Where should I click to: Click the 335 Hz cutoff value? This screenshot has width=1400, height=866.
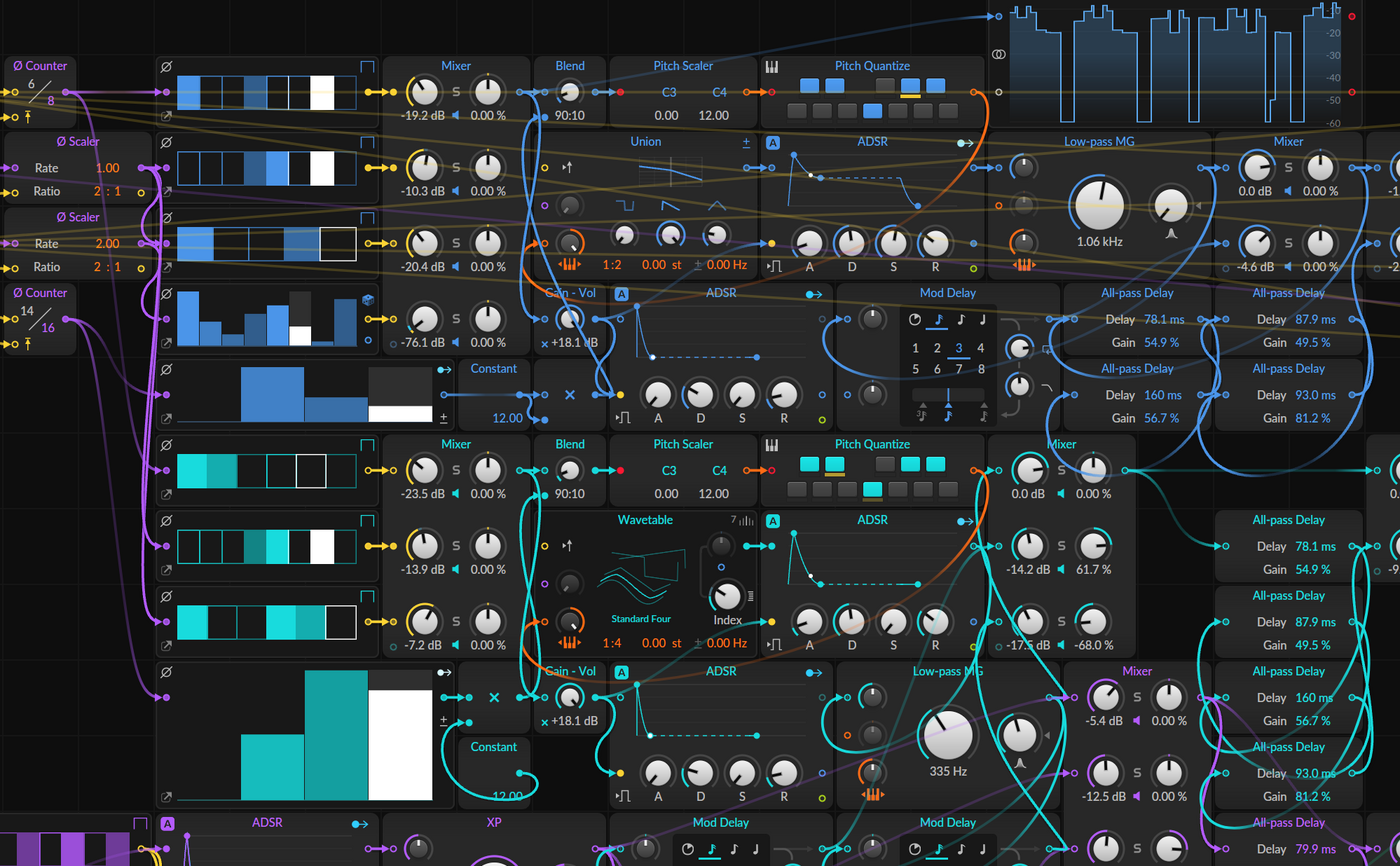point(947,772)
